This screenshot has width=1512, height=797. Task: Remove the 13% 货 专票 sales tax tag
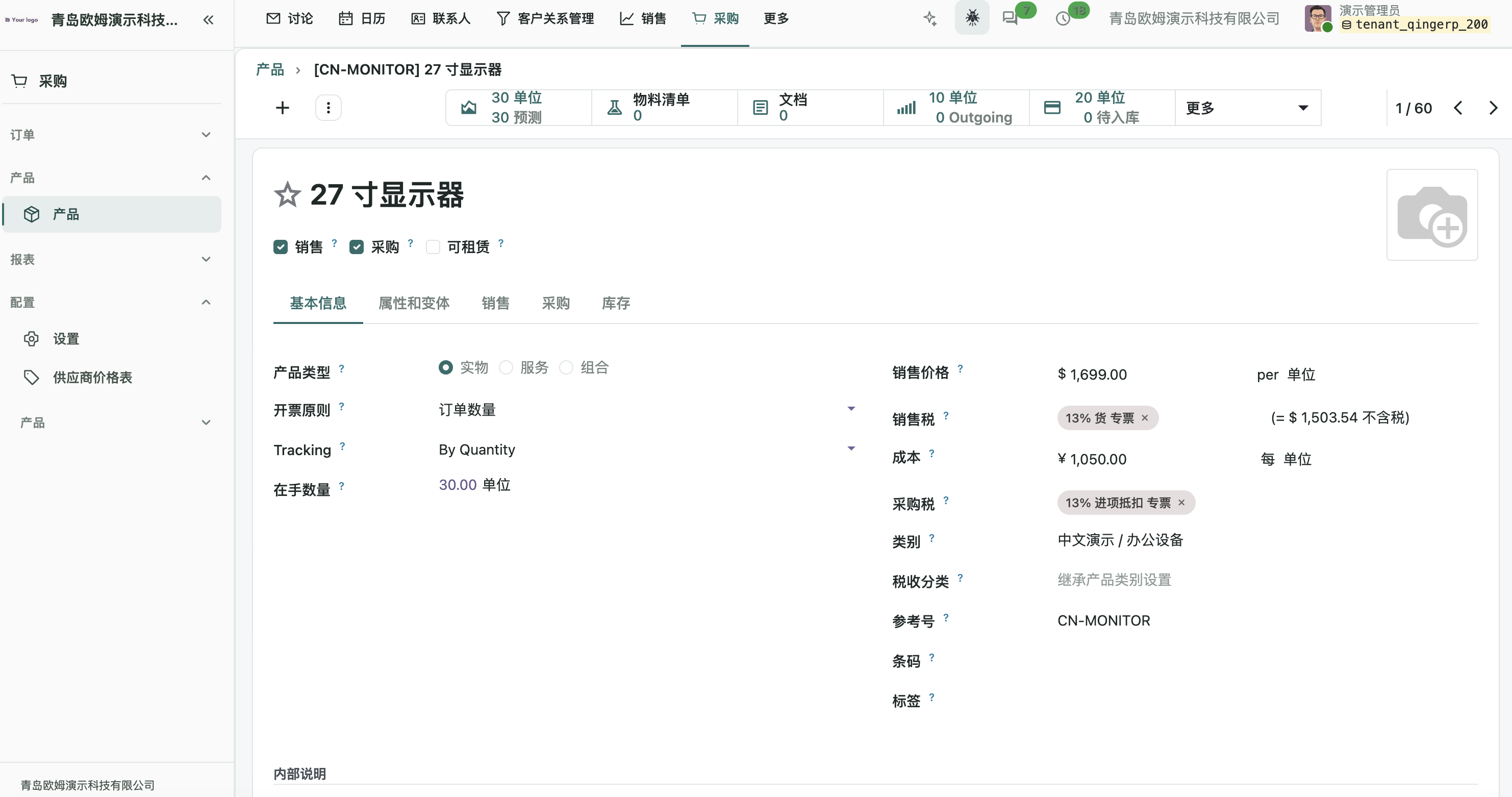point(1145,418)
